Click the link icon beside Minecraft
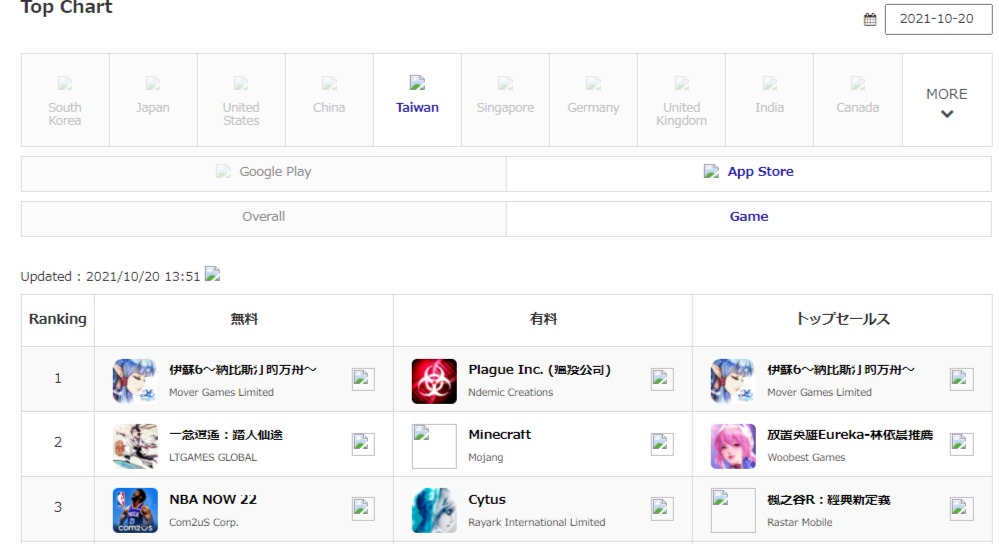This screenshot has width=999, height=544. pos(662,443)
